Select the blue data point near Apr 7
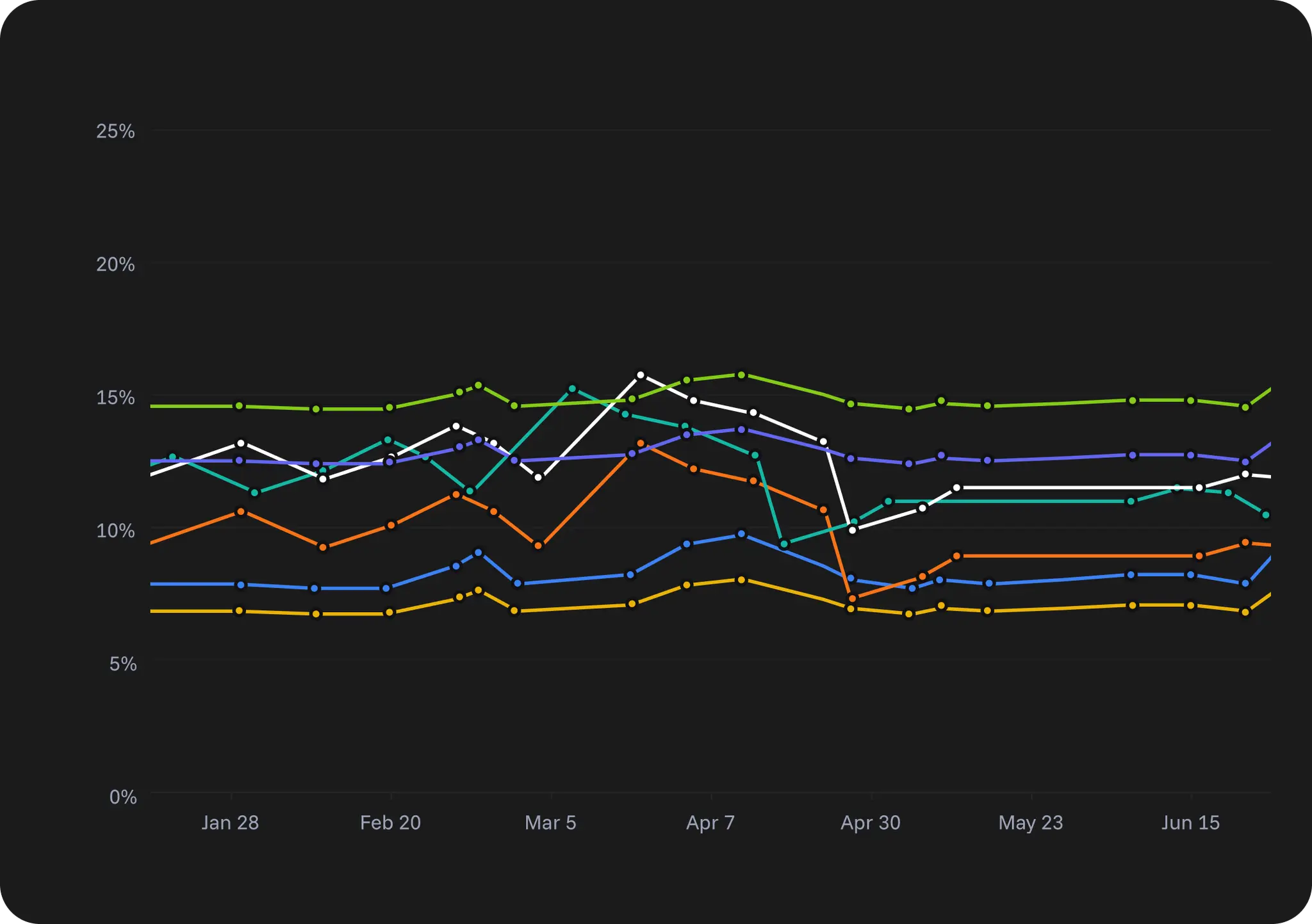 [x=742, y=533]
